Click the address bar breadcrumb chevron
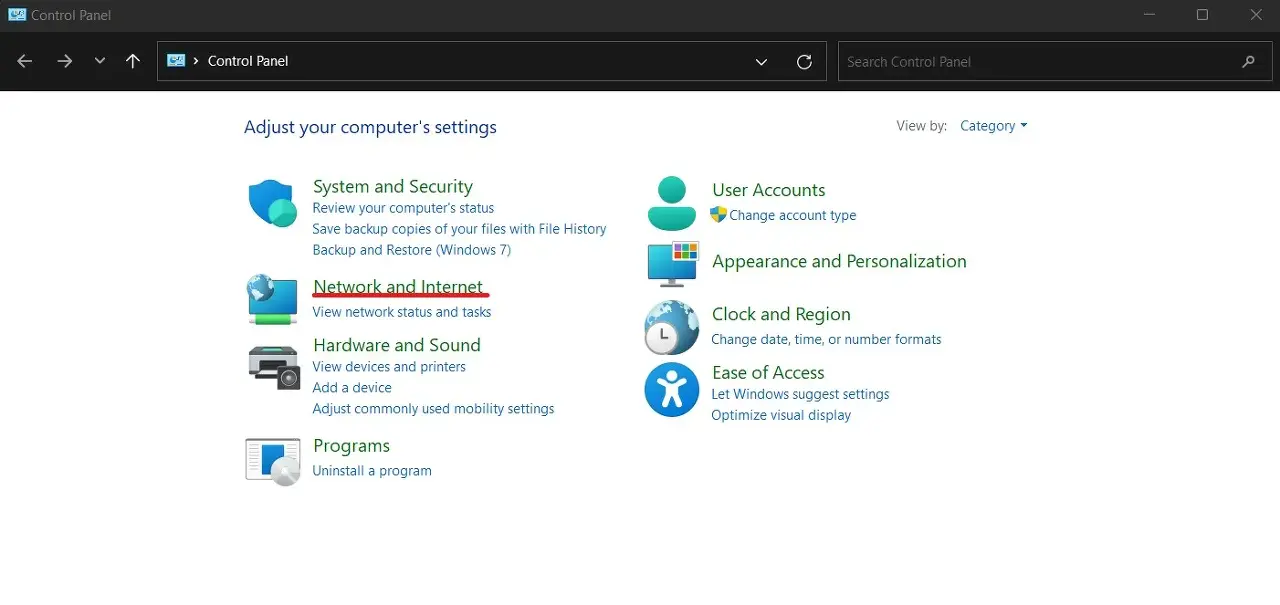Image resolution: width=1280 pixels, height=605 pixels. [x=196, y=61]
